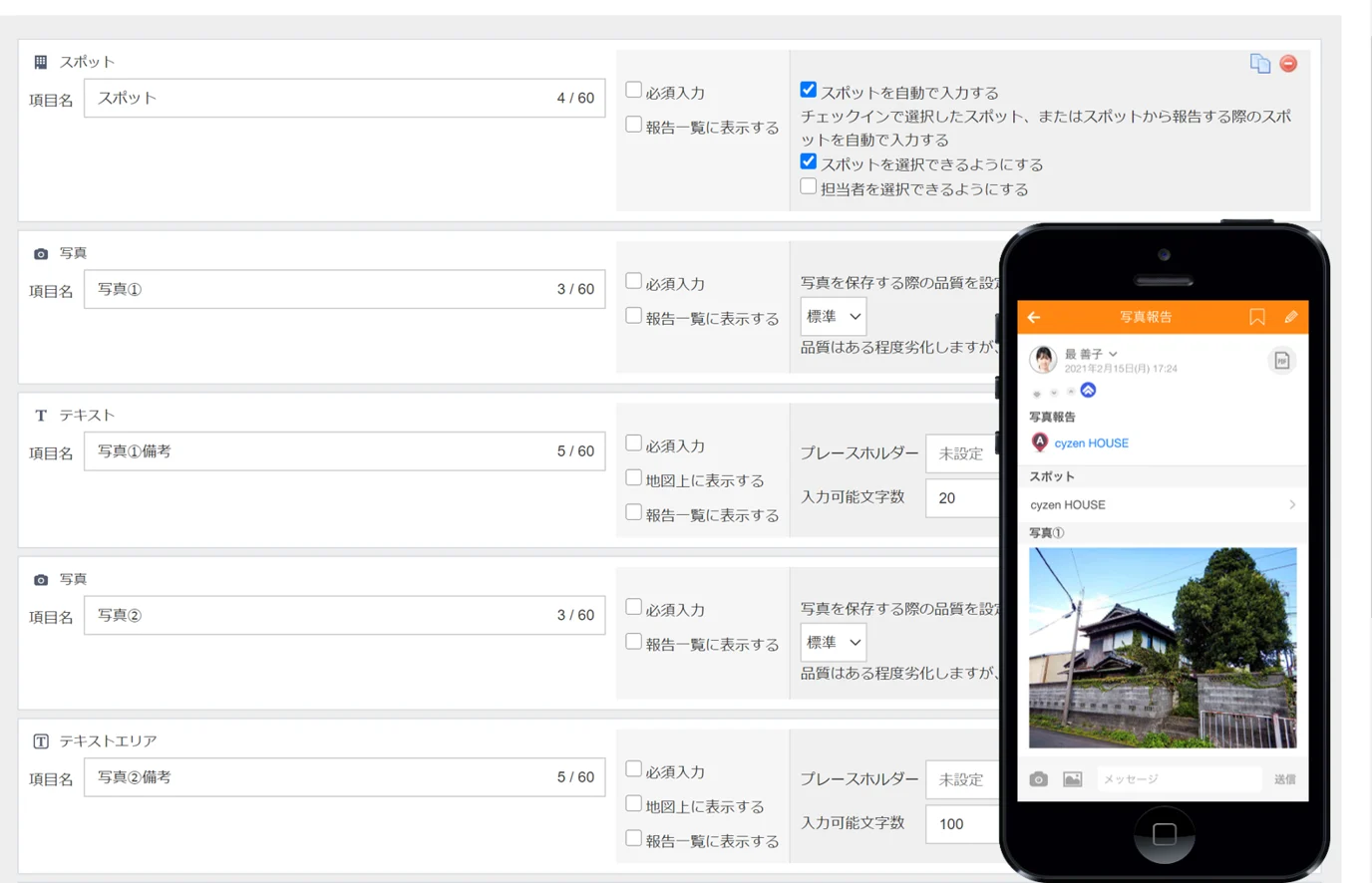The image size is (1372, 883).
Task: Click the red delete icon on the スポット row
Action: point(1288,63)
